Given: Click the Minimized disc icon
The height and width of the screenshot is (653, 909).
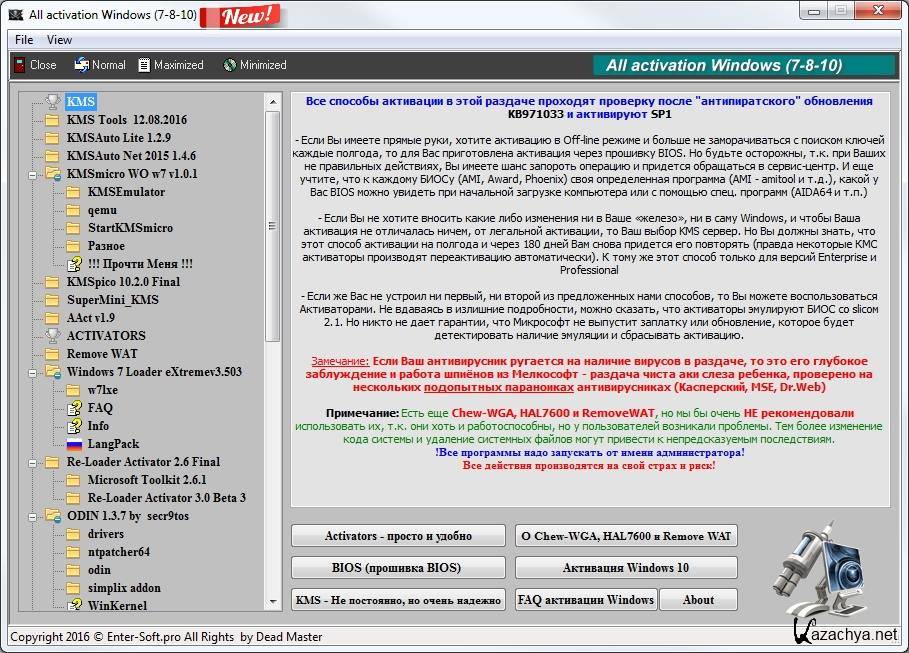Looking at the screenshot, I should coord(229,65).
